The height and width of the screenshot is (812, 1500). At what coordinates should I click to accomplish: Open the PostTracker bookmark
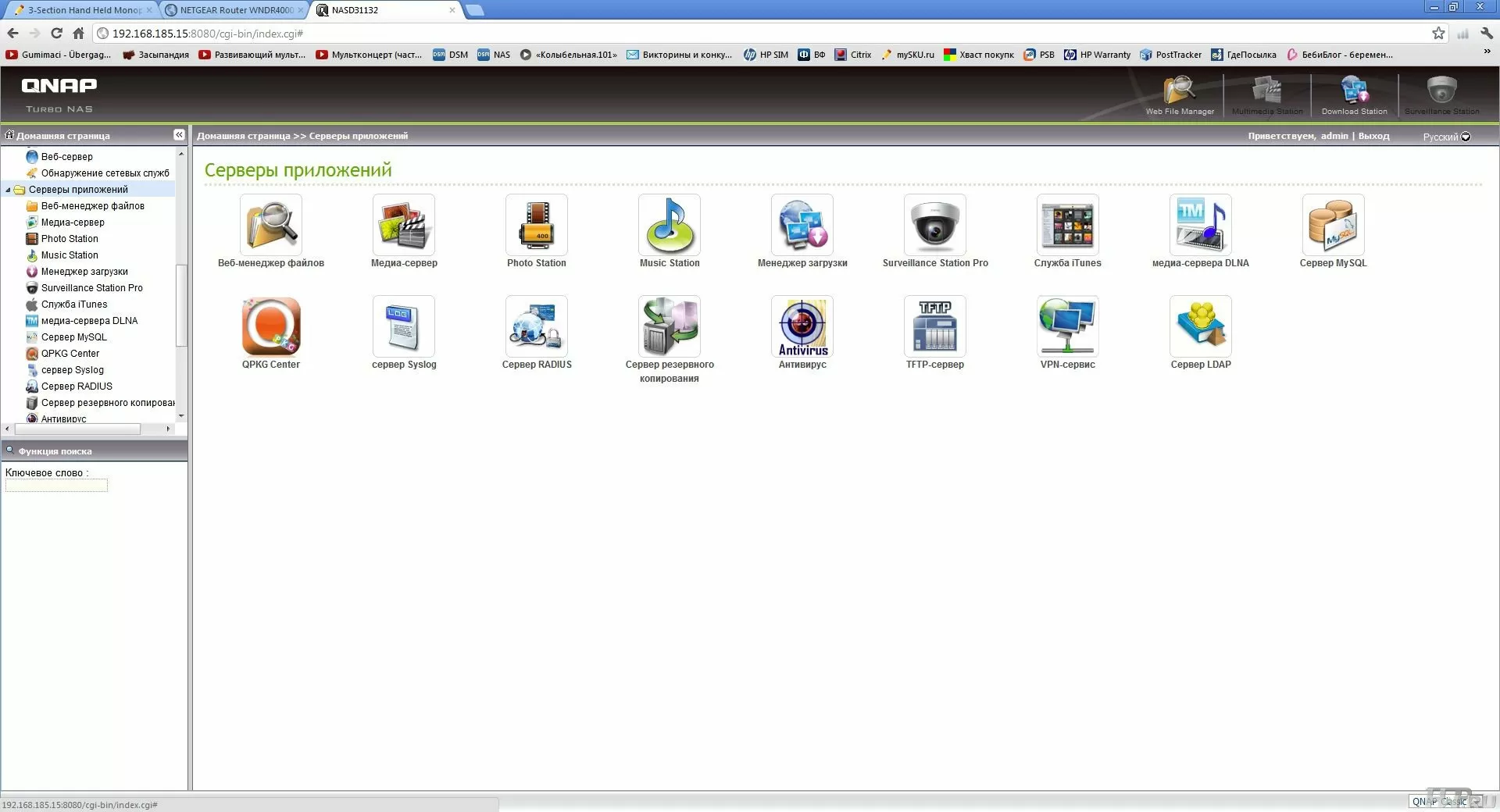pyautogui.click(x=1170, y=55)
